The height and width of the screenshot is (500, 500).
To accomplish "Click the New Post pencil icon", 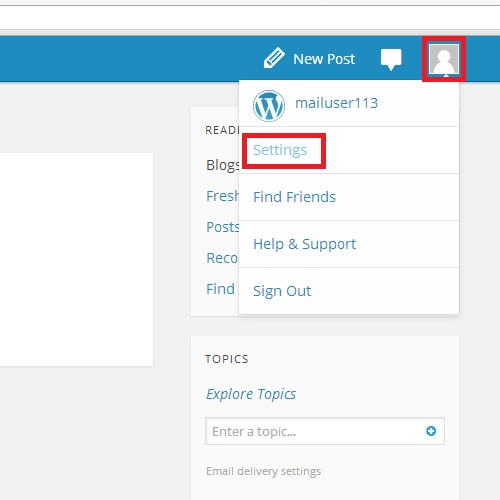I will [x=274, y=58].
